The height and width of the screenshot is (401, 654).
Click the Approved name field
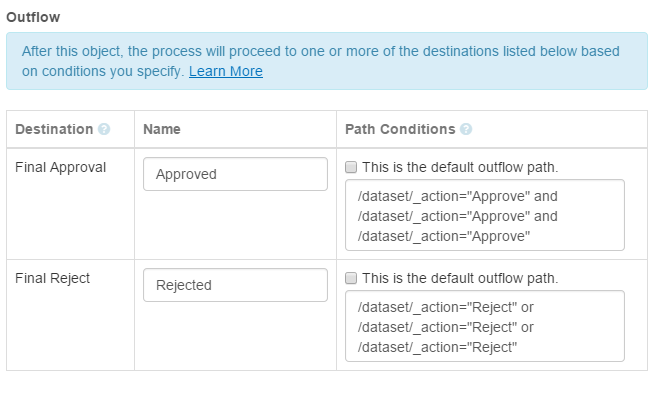[235, 174]
